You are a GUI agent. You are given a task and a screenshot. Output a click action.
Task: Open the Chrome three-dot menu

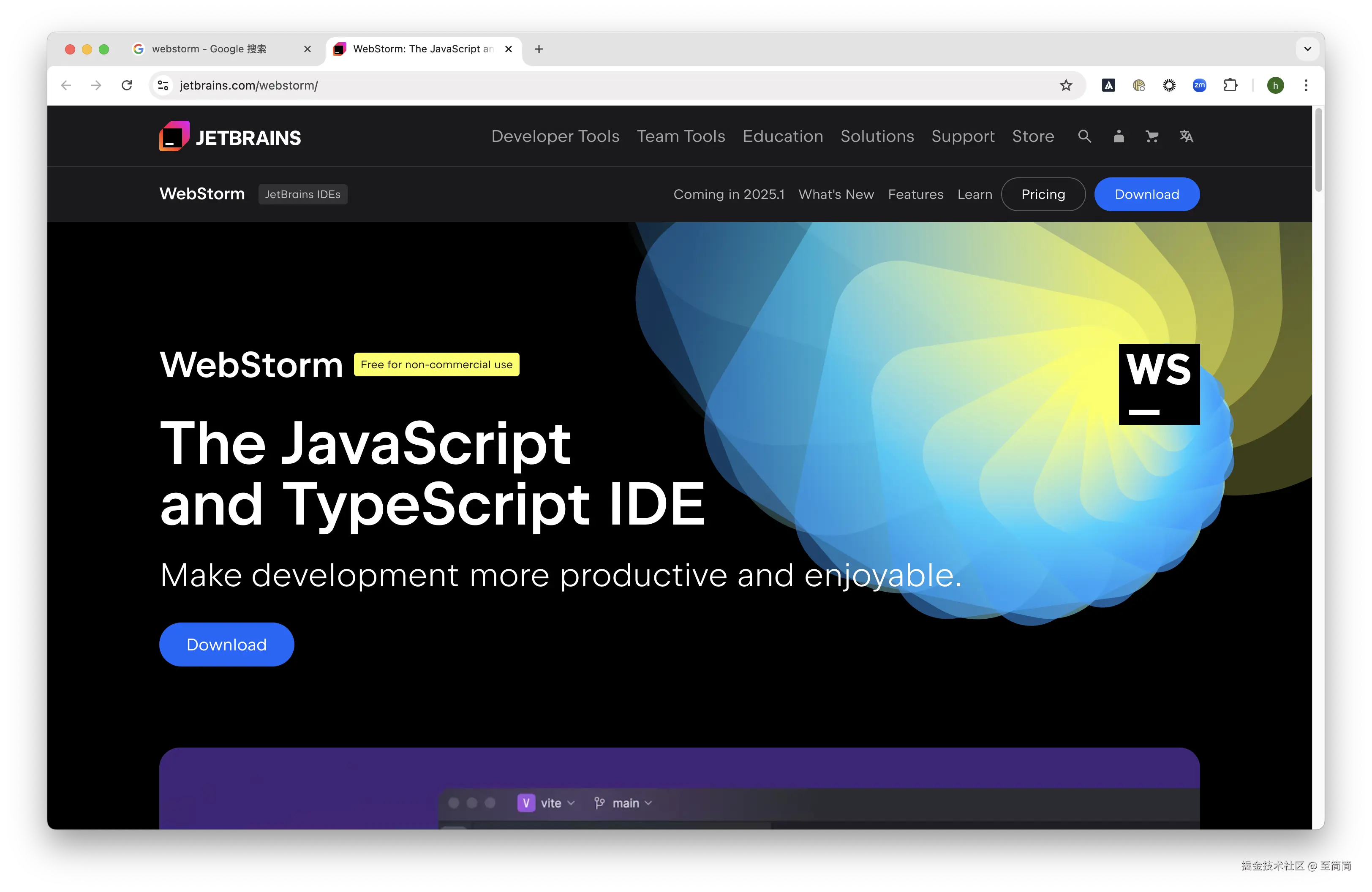tap(1306, 85)
